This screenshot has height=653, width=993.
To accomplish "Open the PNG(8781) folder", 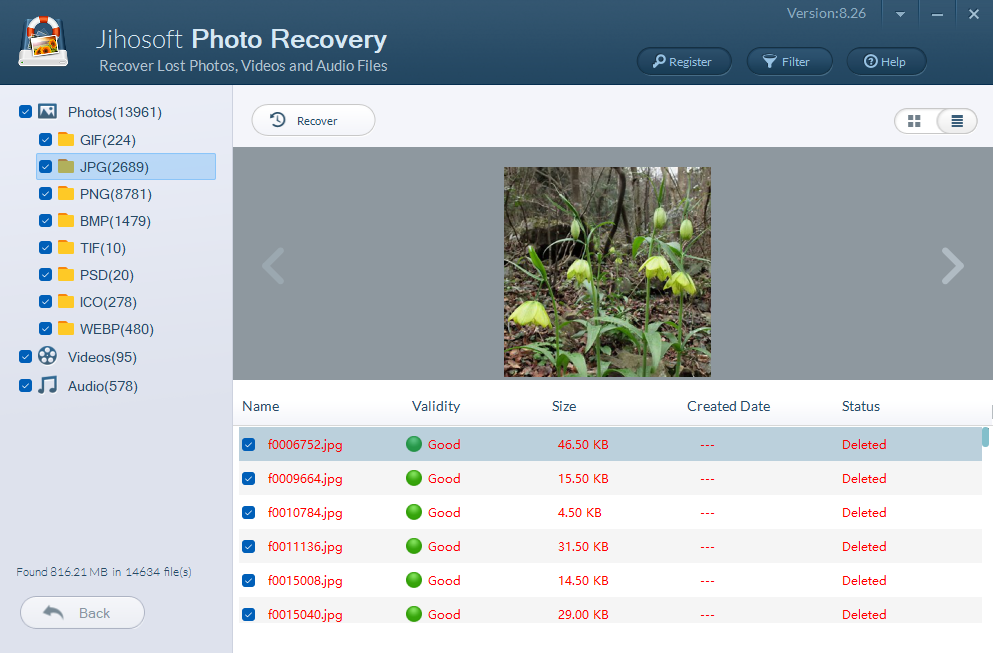I will [x=116, y=194].
